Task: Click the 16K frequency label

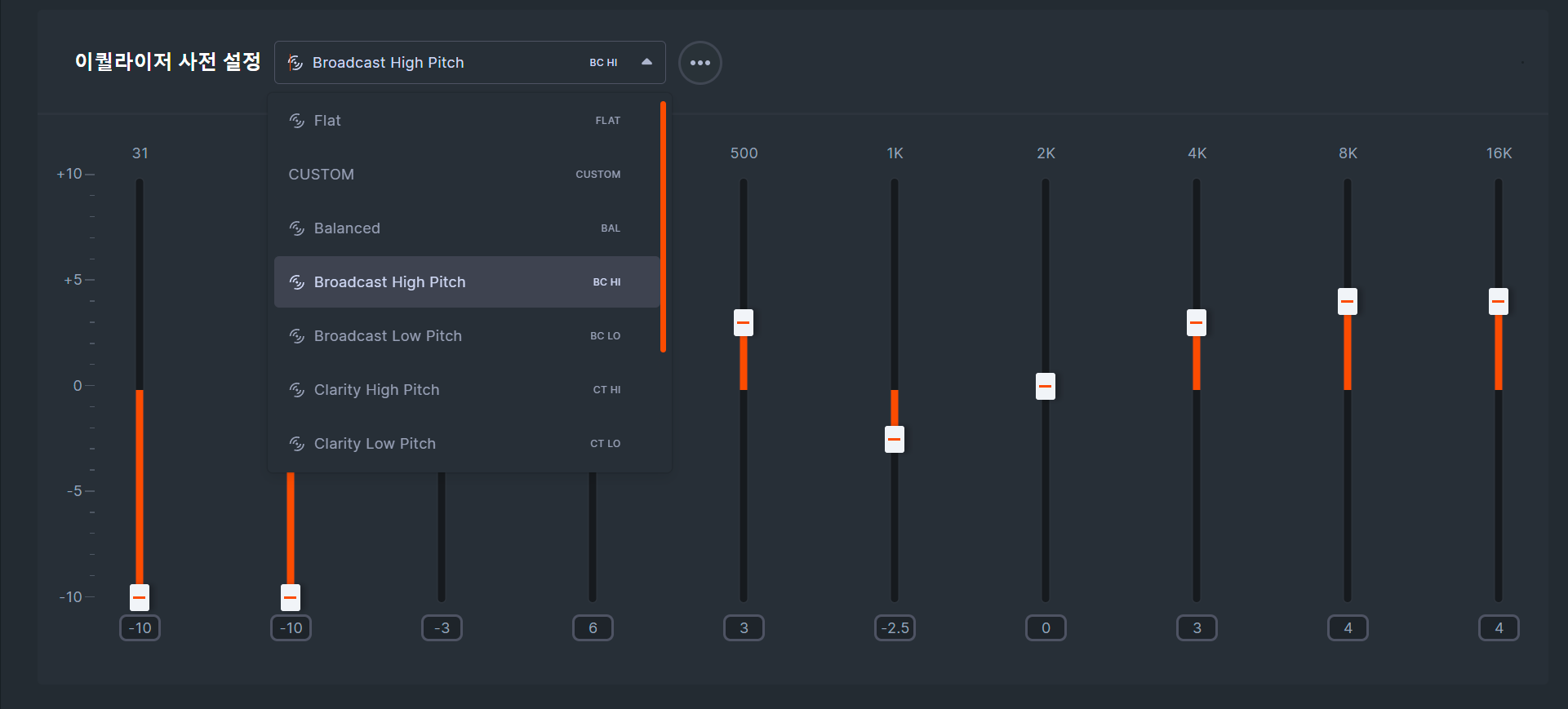Action: [1499, 153]
